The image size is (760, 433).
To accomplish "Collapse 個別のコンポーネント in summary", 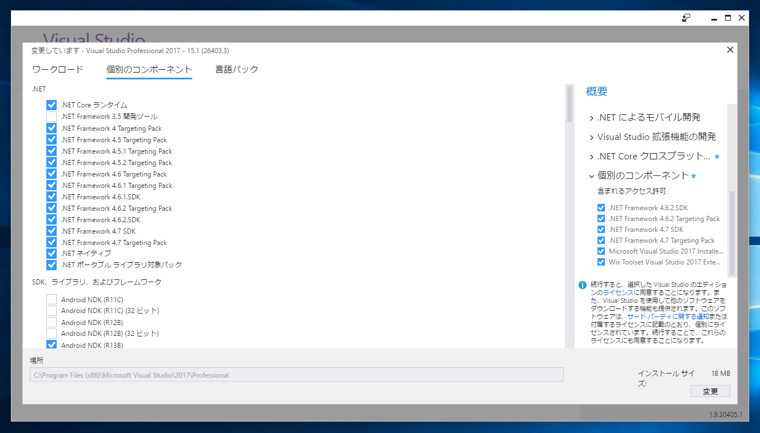I will [x=591, y=176].
